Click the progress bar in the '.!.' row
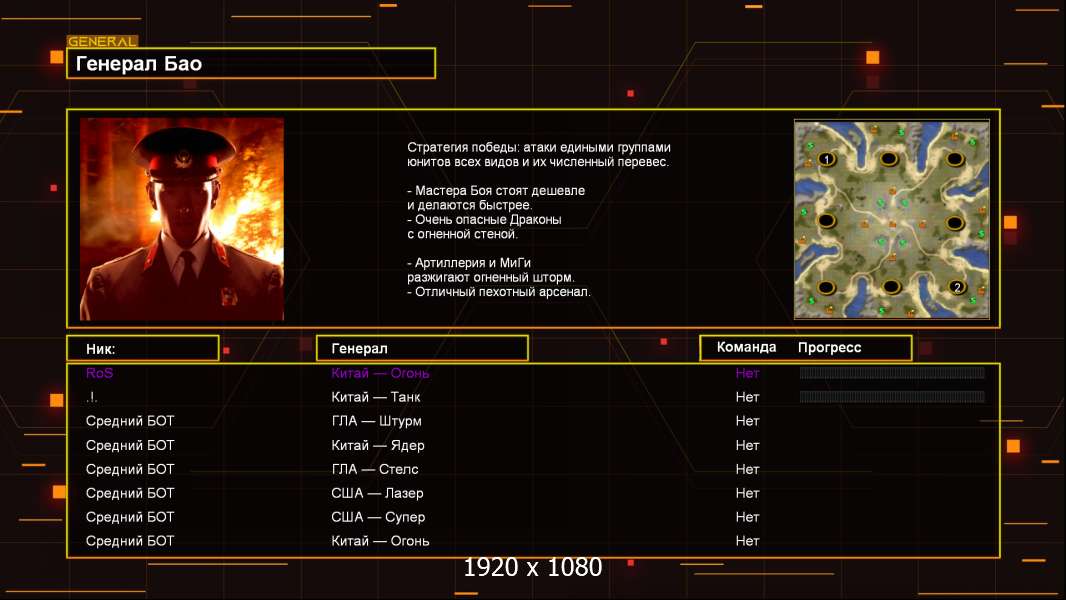Screen dimensions: 1066x600 892,396
